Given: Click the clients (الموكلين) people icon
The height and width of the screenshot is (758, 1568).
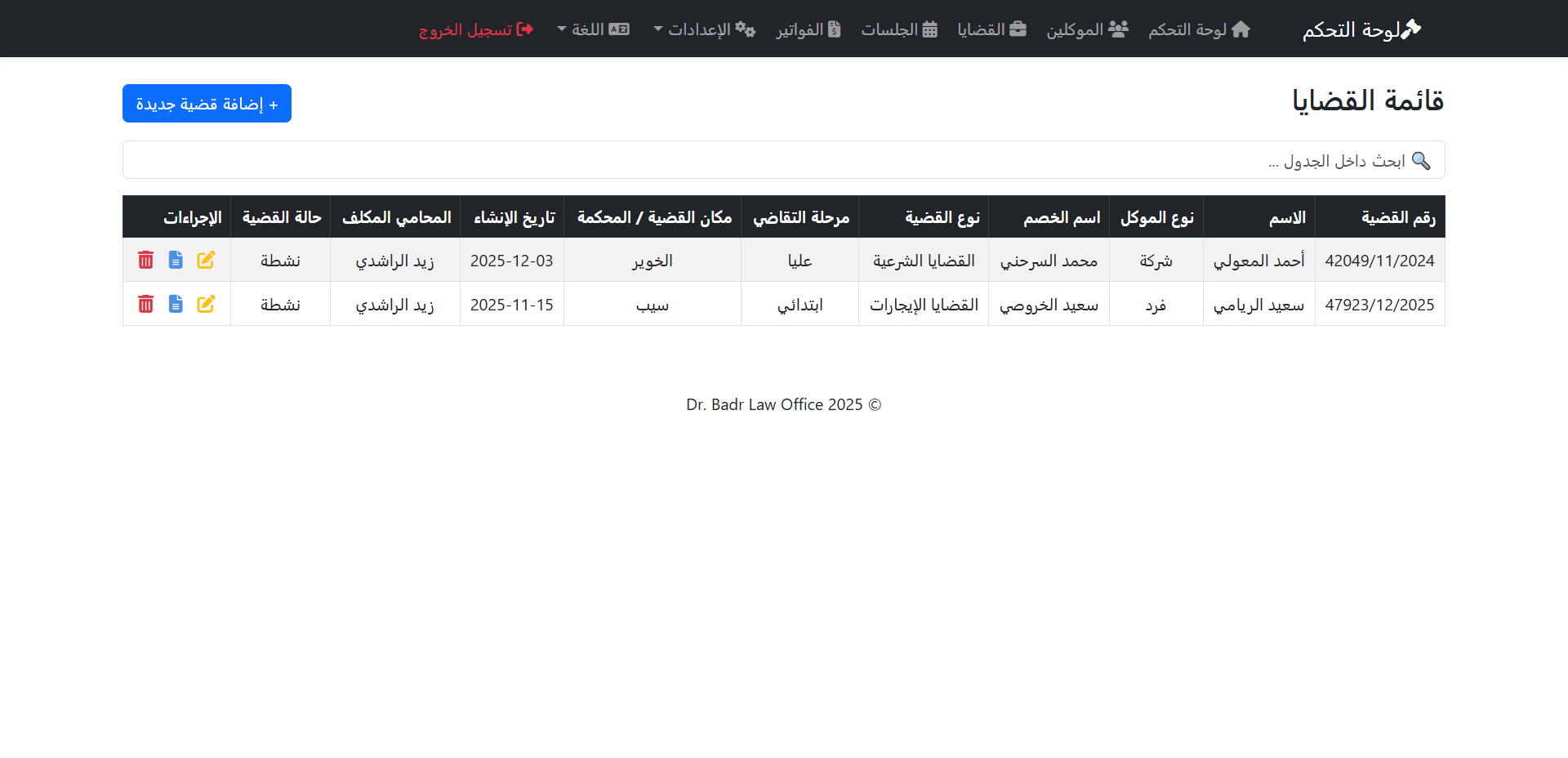Looking at the screenshot, I should [1120, 29].
